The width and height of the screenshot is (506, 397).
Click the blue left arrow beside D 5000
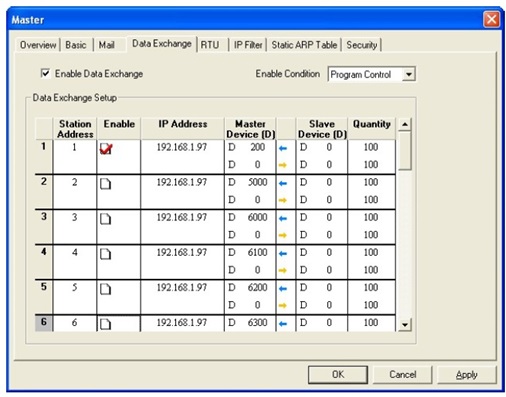click(283, 183)
